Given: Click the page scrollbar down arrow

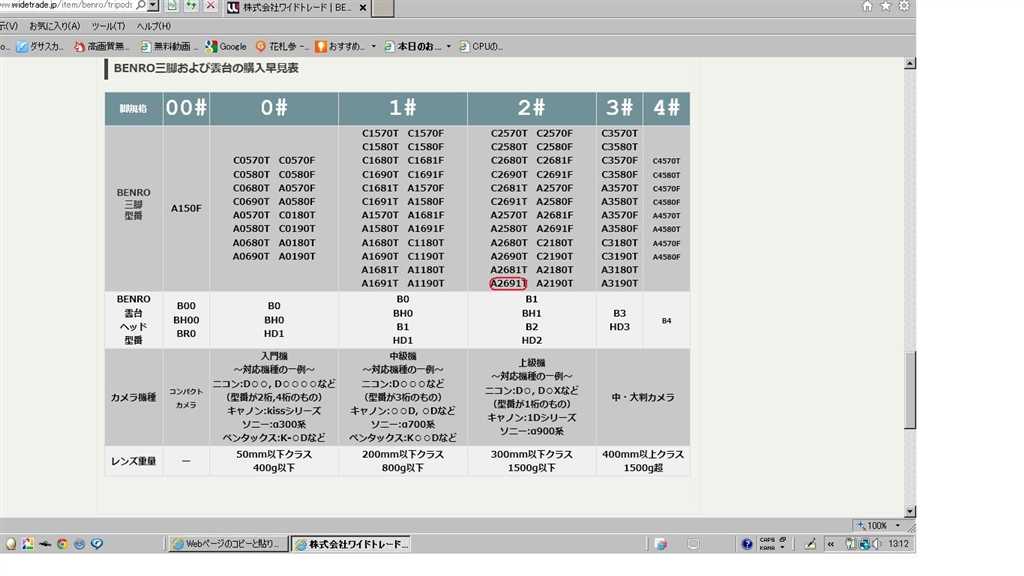Looking at the screenshot, I should click(910, 511).
